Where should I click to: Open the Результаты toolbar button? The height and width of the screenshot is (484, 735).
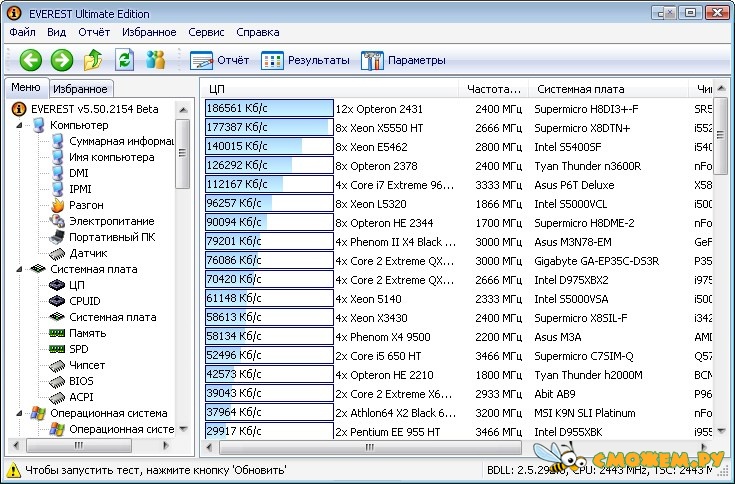pyautogui.click(x=305, y=60)
